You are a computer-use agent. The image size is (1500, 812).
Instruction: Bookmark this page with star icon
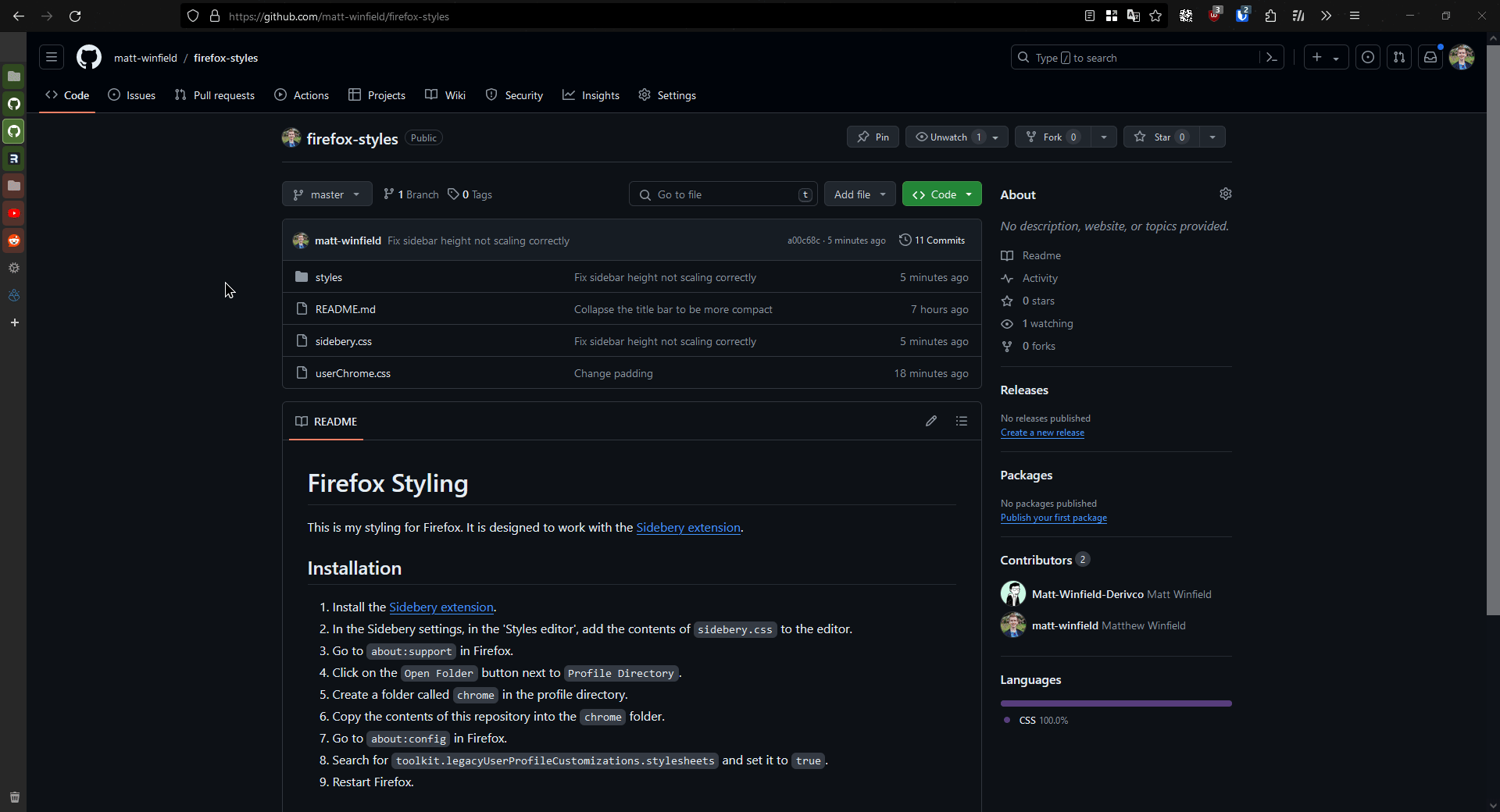coord(1155,16)
